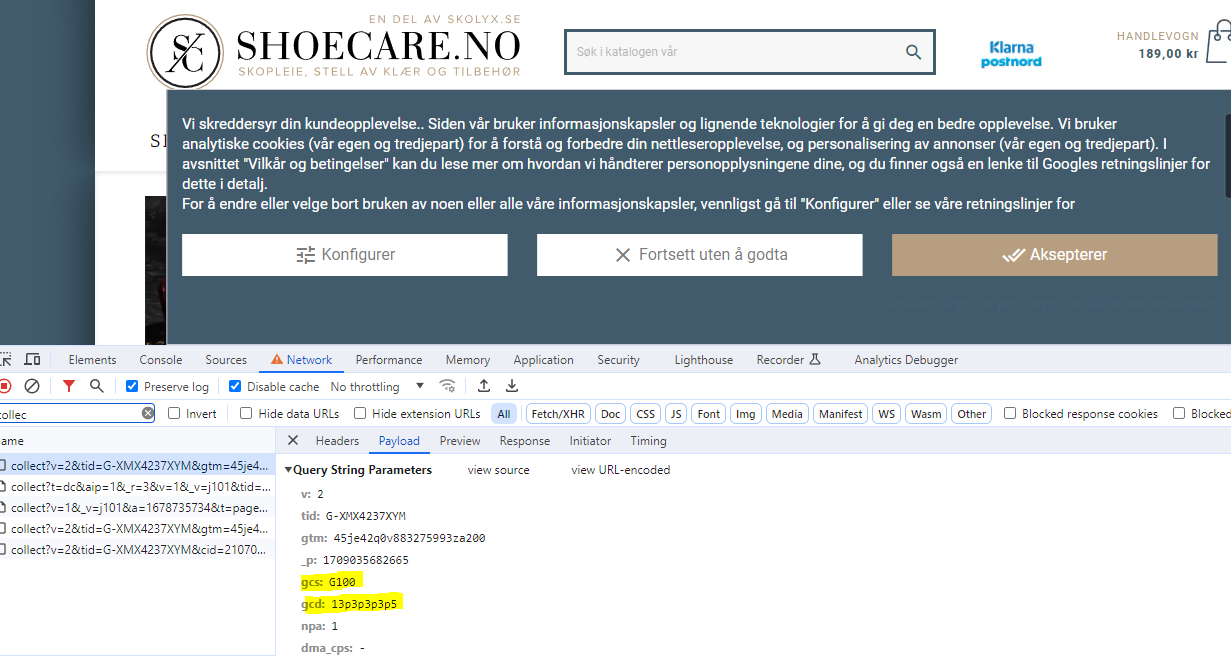
Task: Stop recording the network log
Action: pyautogui.click(x=5, y=386)
